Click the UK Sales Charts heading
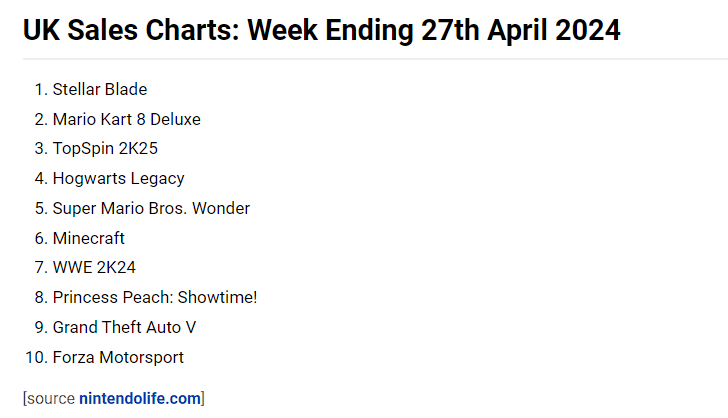 (x=320, y=30)
